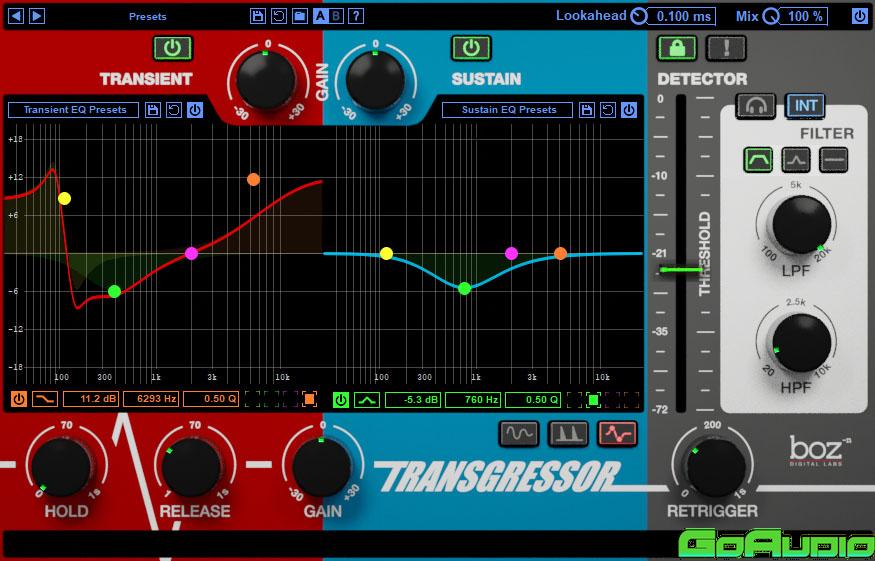Screen dimensions: 875x561
Task: Change the orange band's shelf filter type
Action: (x=45, y=399)
